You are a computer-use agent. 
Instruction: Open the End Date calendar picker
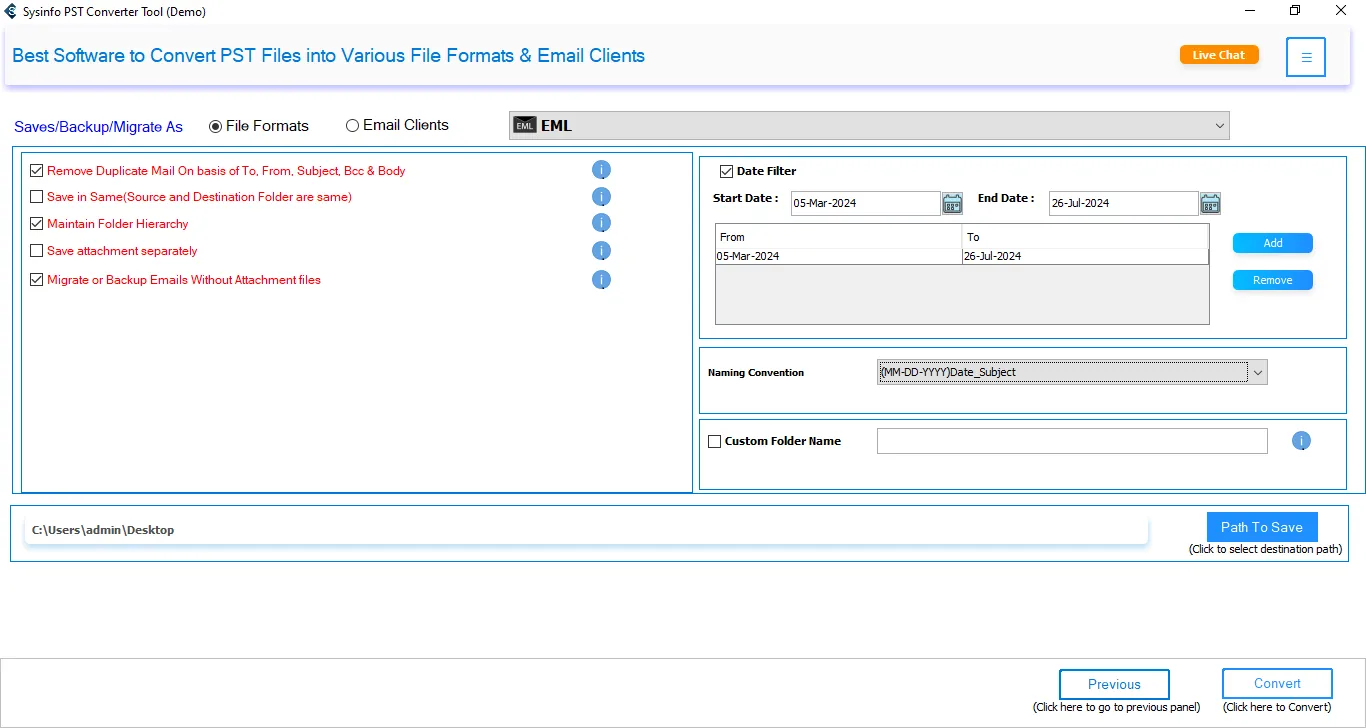(x=1210, y=204)
